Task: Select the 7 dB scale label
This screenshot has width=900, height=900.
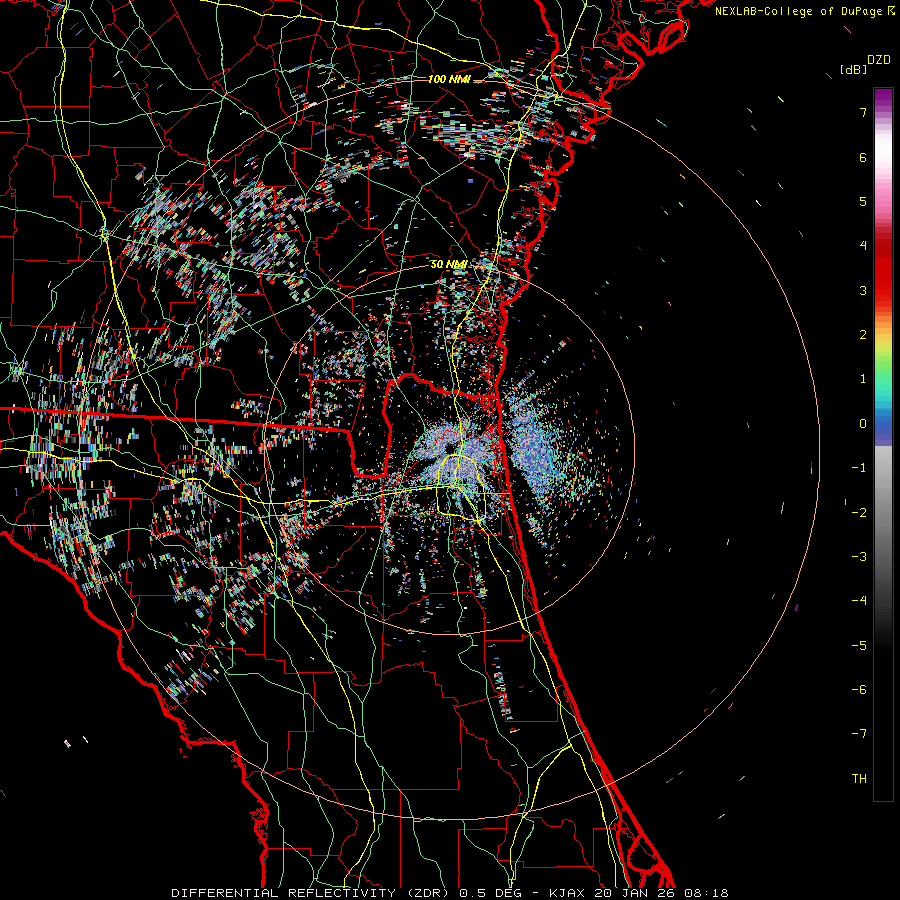Action: point(863,112)
